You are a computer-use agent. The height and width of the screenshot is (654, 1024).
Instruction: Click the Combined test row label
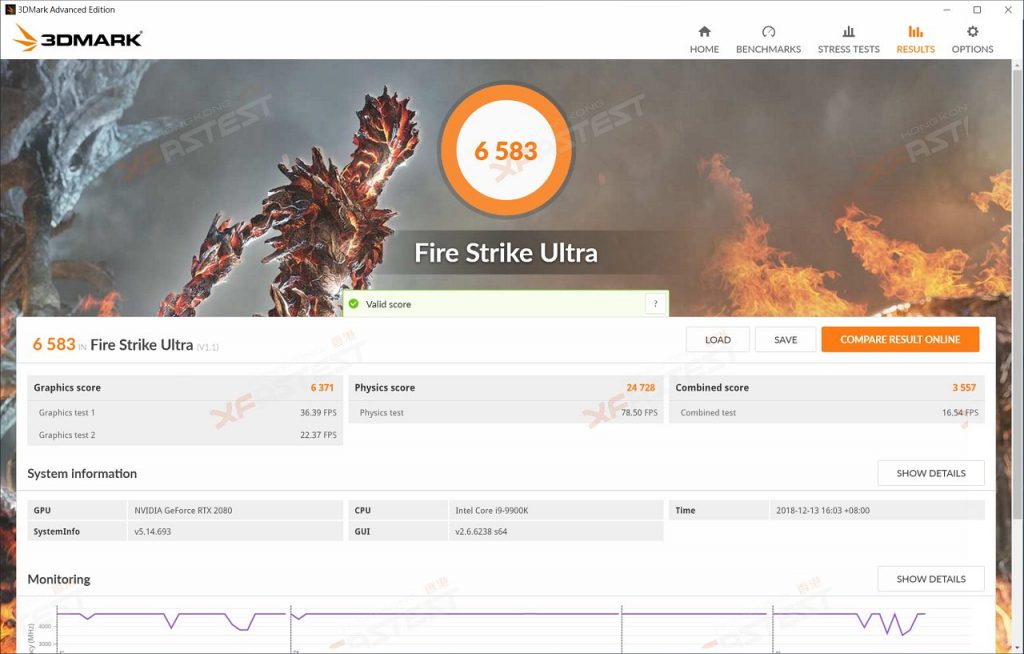point(708,413)
